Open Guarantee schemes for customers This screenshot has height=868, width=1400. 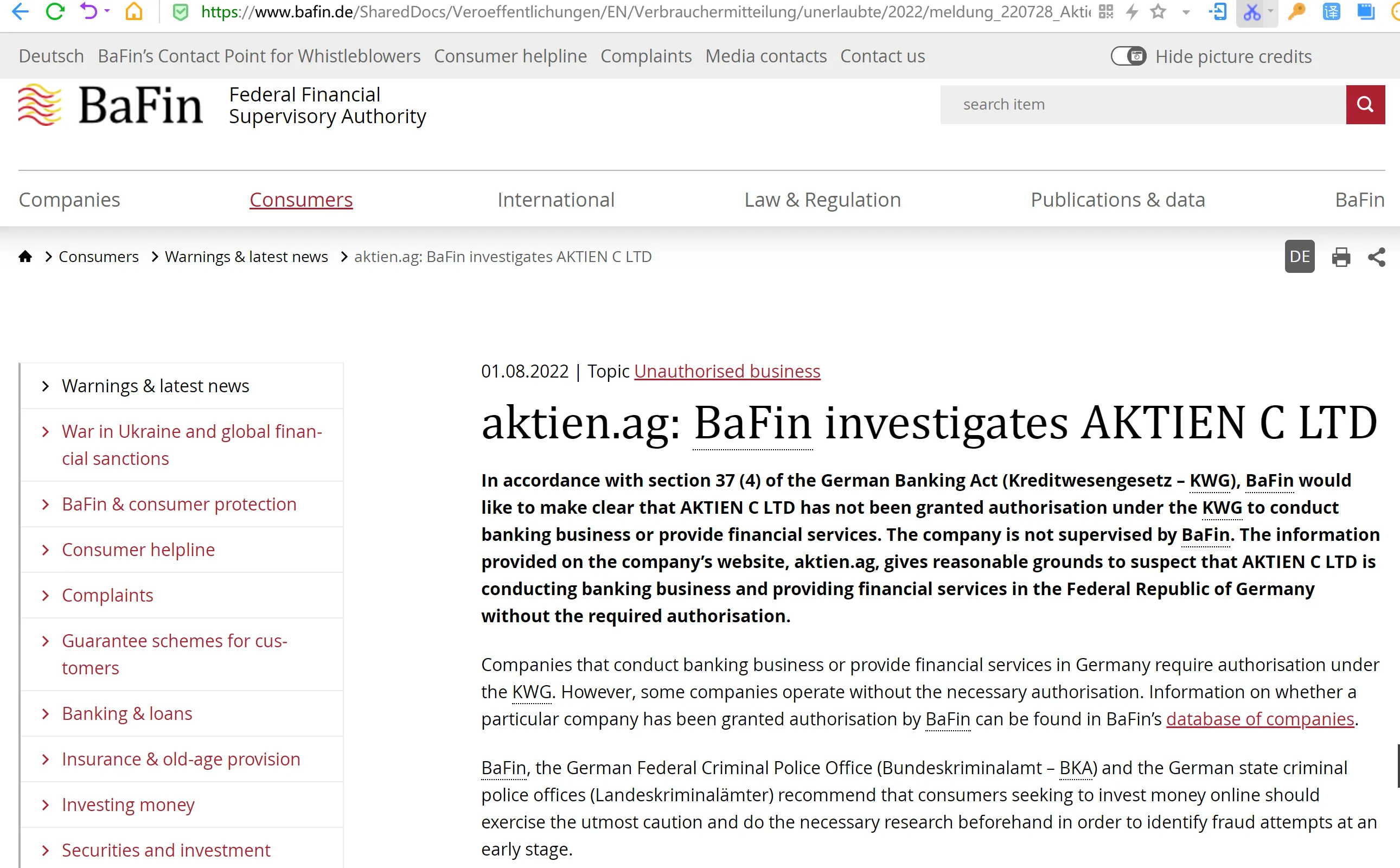[x=175, y=654]
